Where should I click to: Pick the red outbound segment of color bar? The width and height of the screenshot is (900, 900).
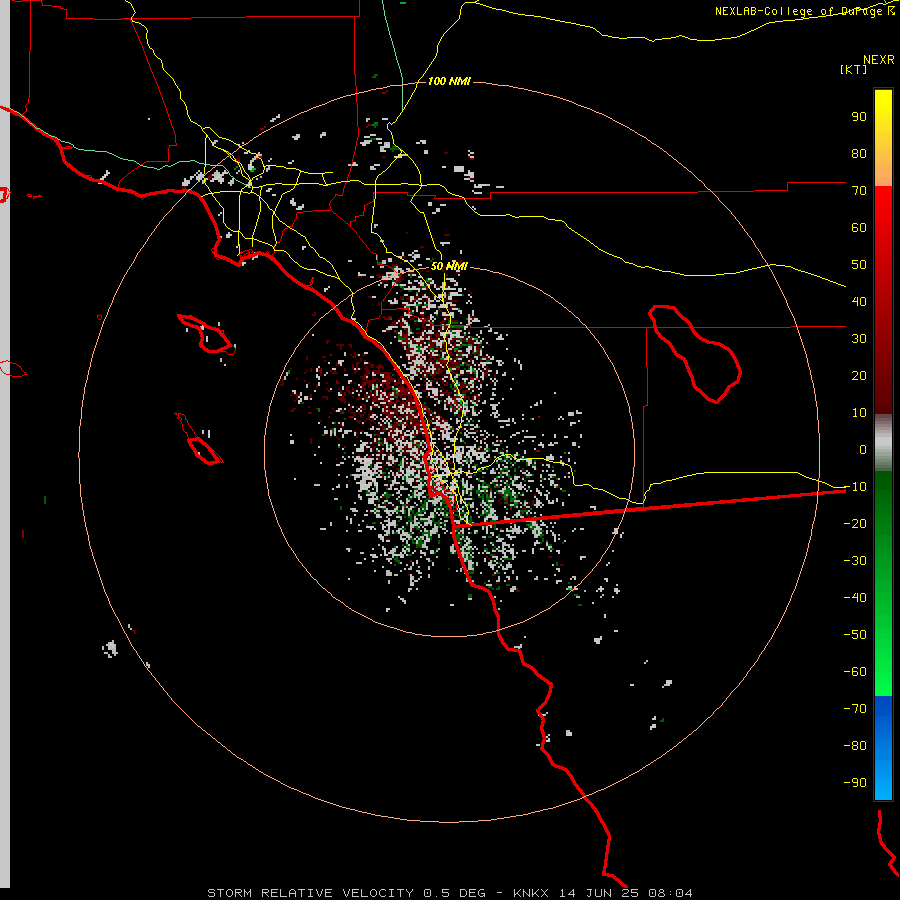883,300
